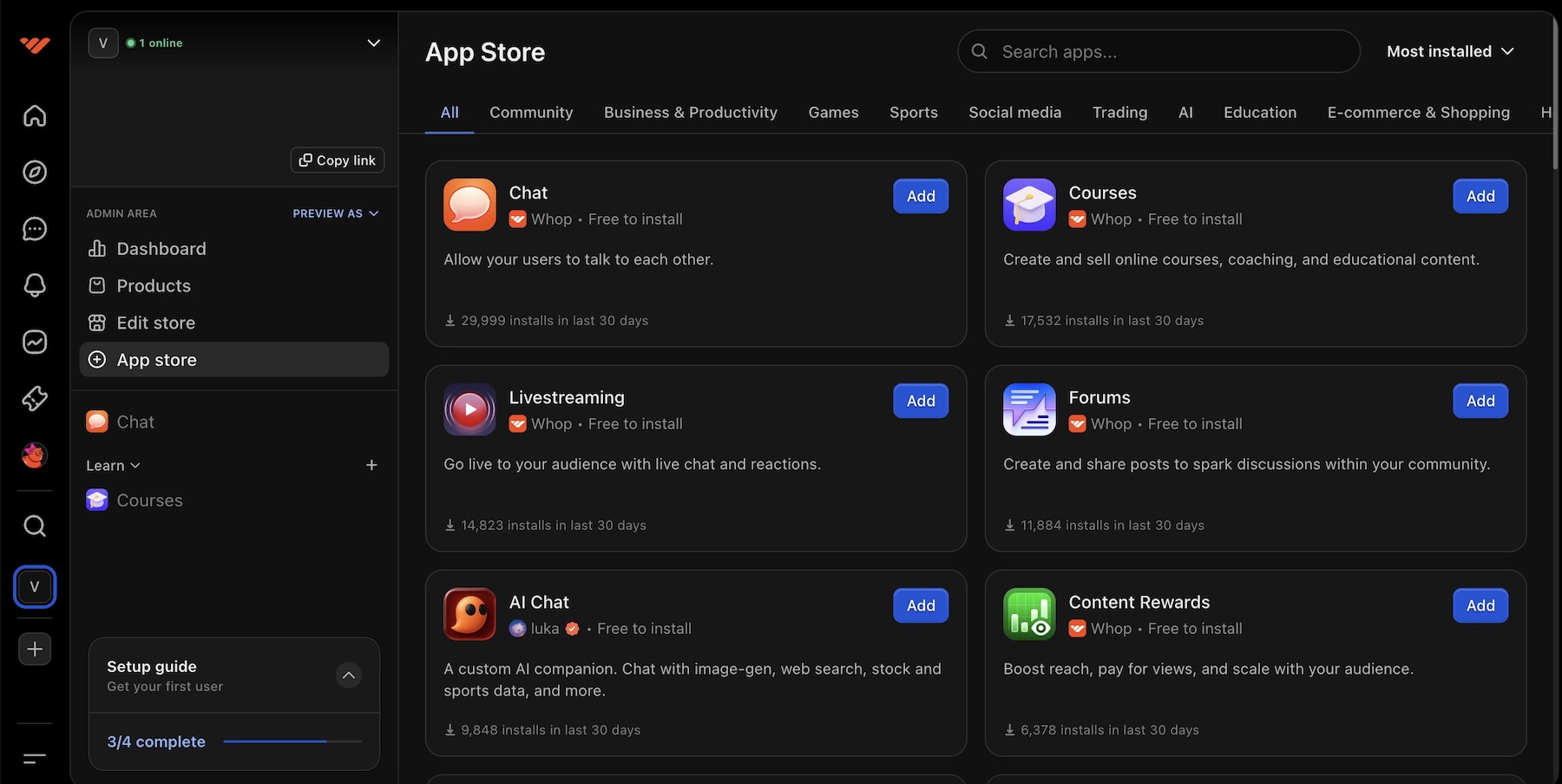
Task: Click the "1 online" status text
Action: (161, 42)
